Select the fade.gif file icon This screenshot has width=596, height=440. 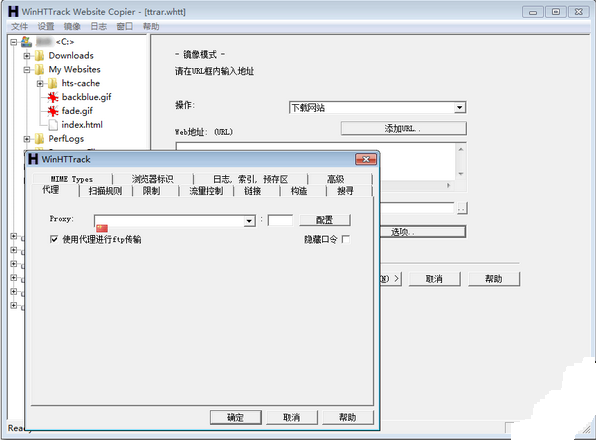(52, 111)
